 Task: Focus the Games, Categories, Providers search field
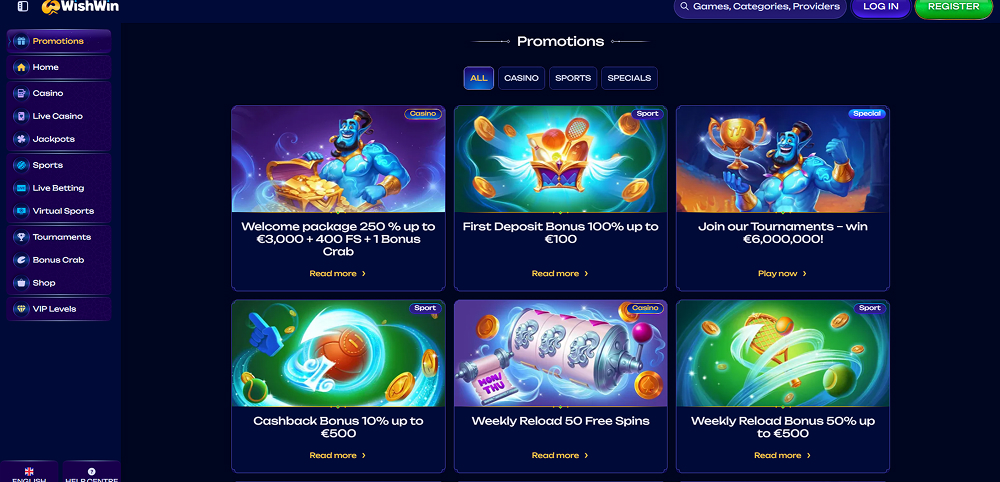point(760,6)
